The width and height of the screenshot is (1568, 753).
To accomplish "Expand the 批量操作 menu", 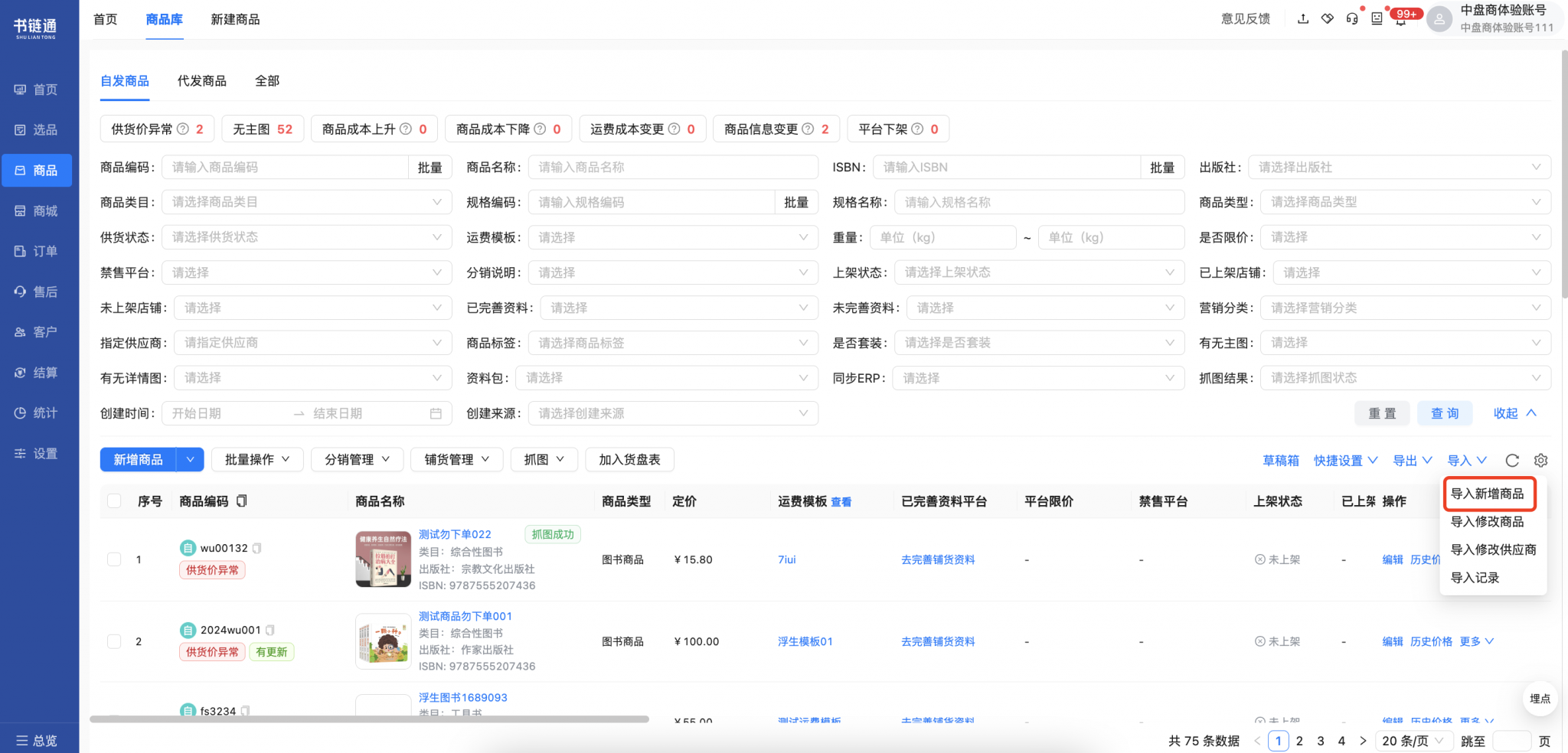I will pyautogui.click(x=257, y=459).
